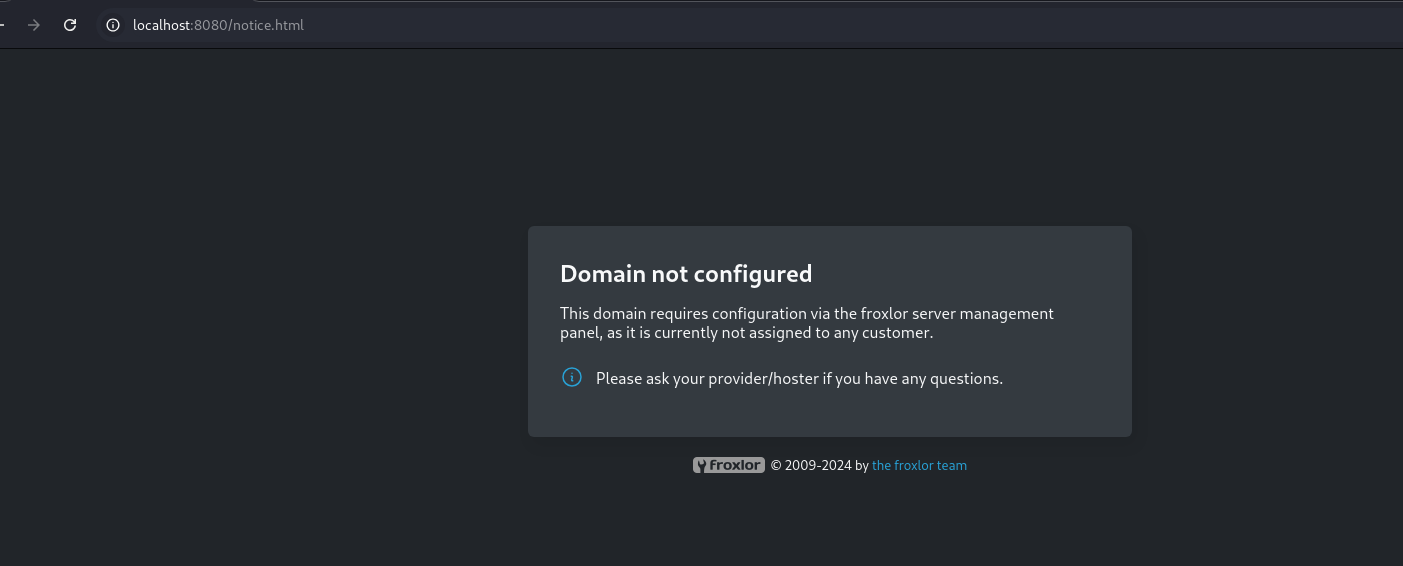The height and width of the screenshot is (566, 1403).
Task: Click the port number 8080 in URL
Action: (210, 25)
